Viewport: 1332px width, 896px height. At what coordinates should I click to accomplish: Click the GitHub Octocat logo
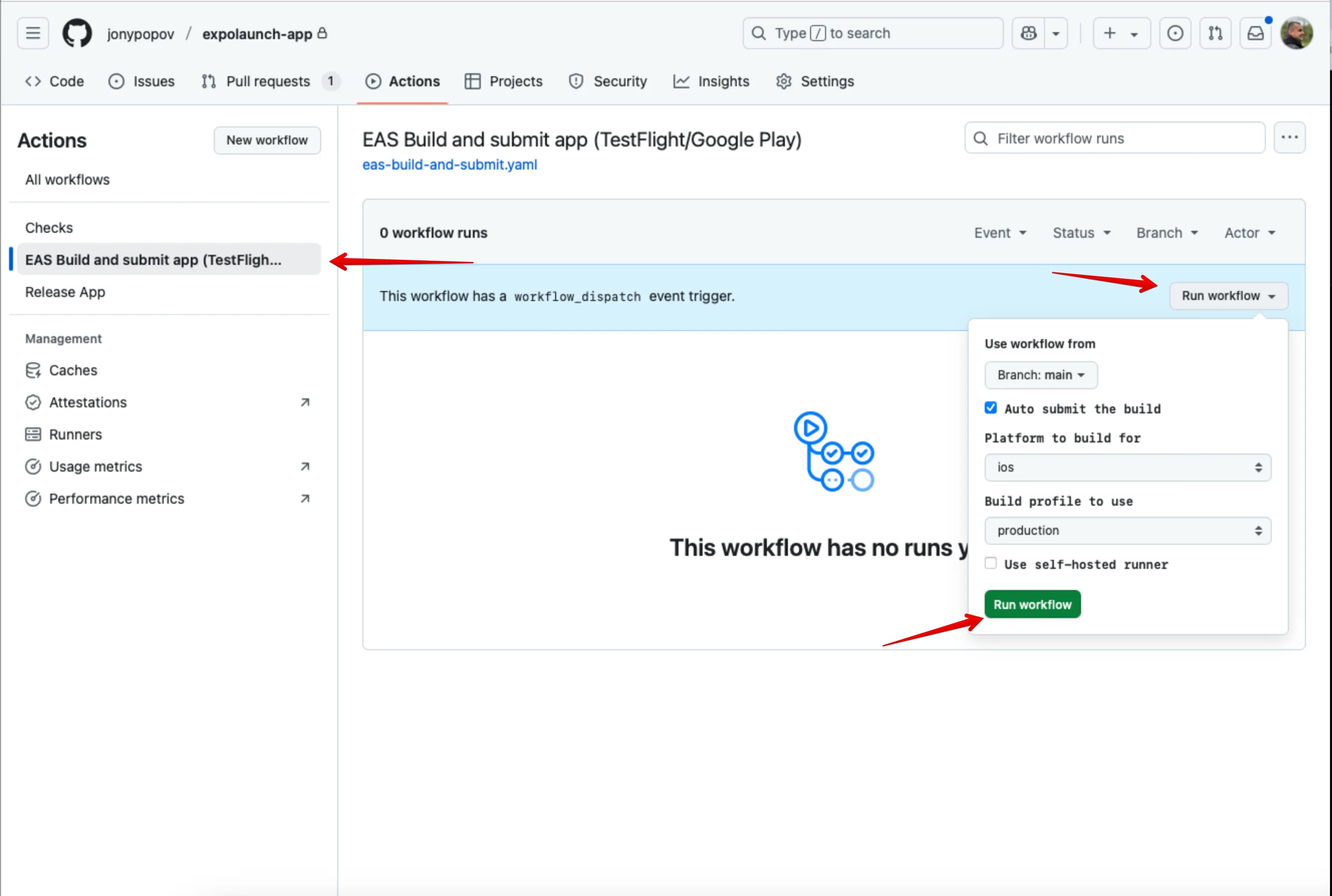click(77, 33)
